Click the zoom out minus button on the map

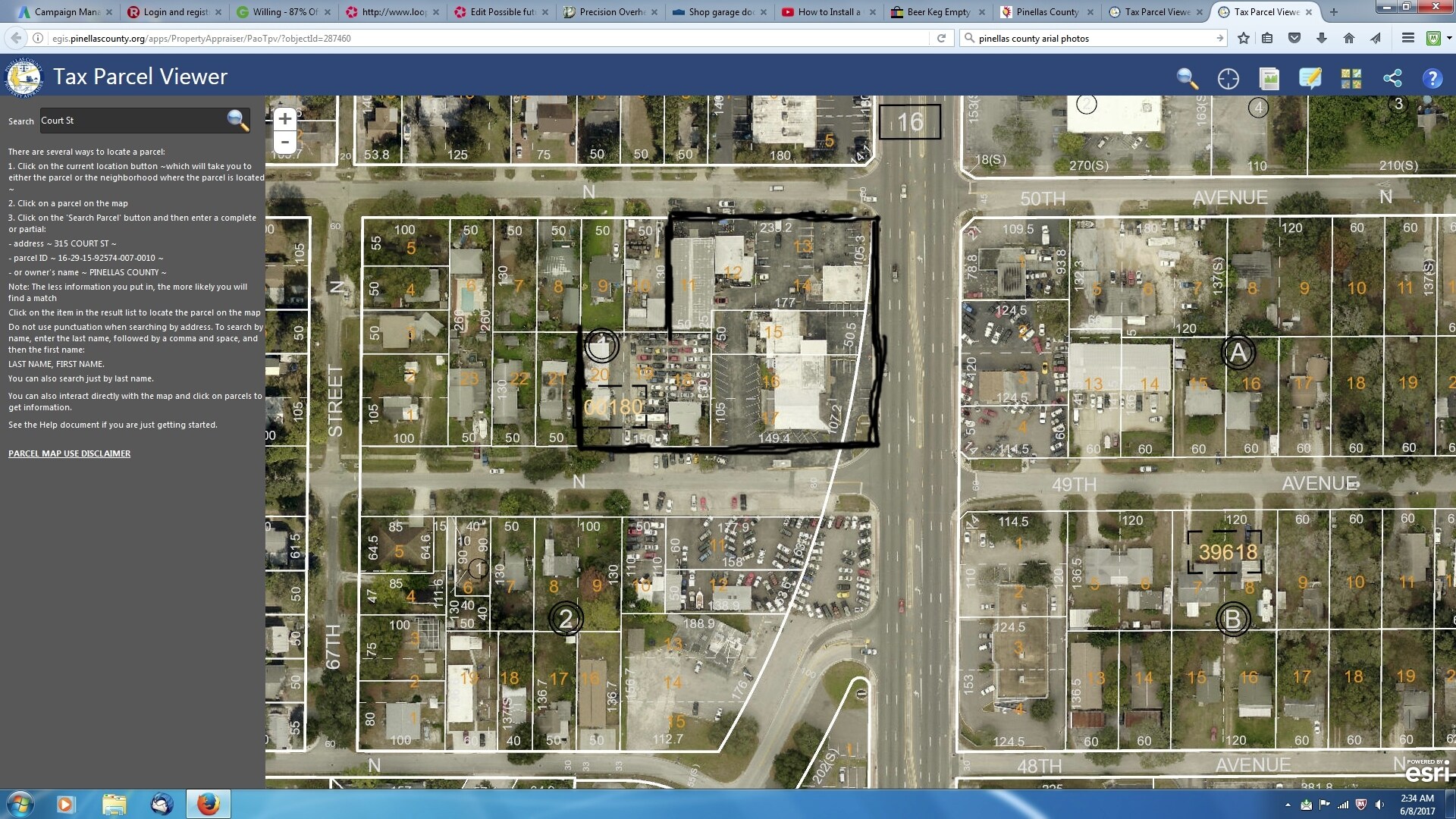(284, 142)
